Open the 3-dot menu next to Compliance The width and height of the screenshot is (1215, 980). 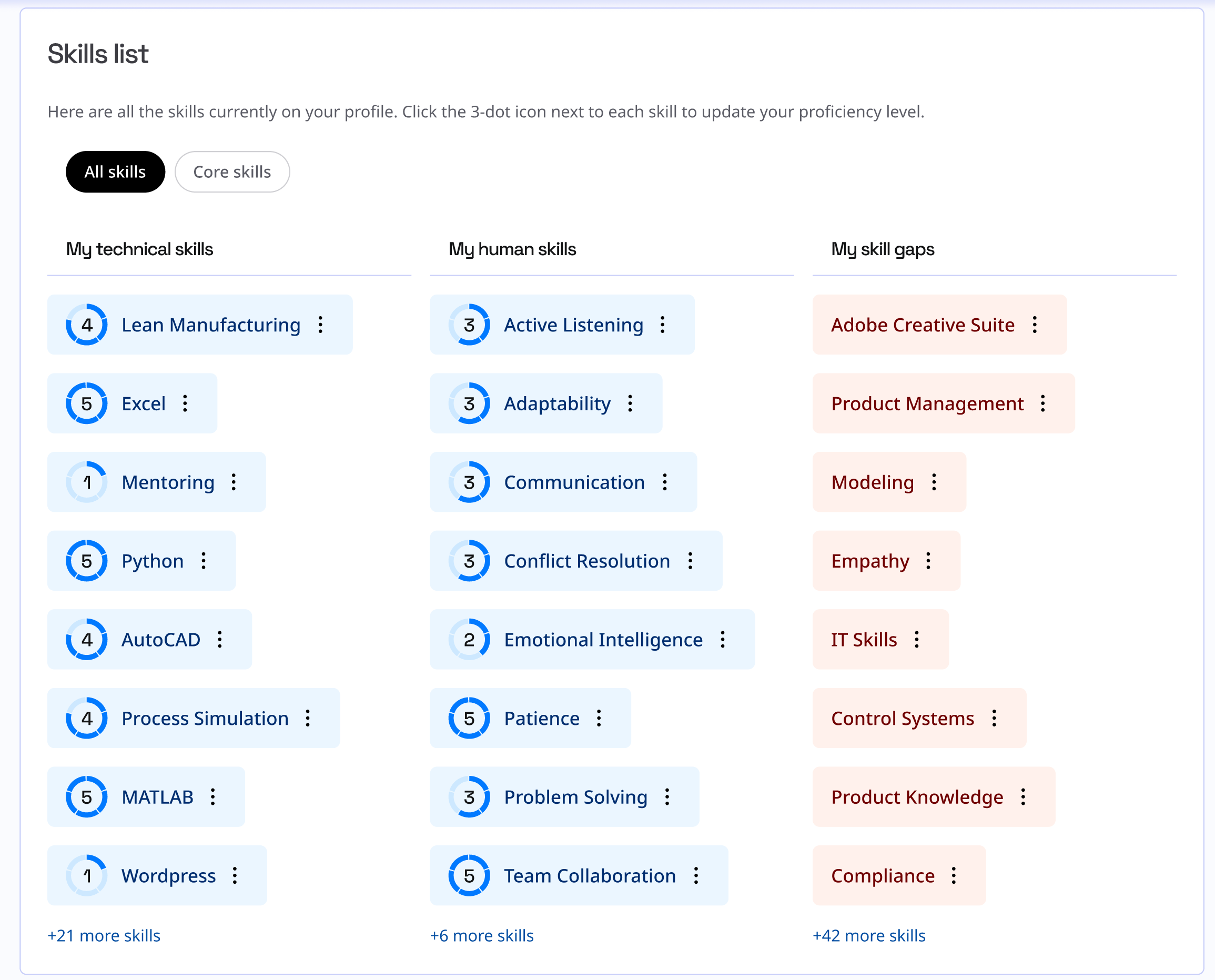coord(954,875)
